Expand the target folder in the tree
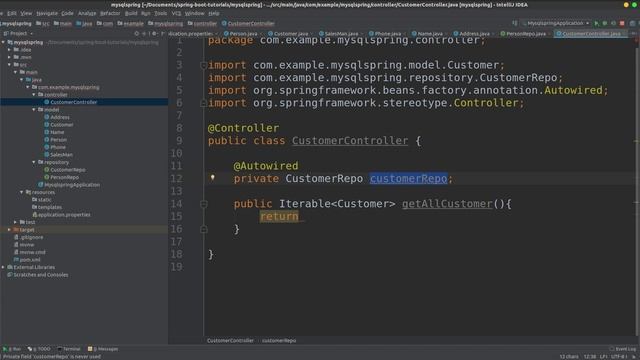Viewport: 640px width, 360px height. click(x=9, y=230)
